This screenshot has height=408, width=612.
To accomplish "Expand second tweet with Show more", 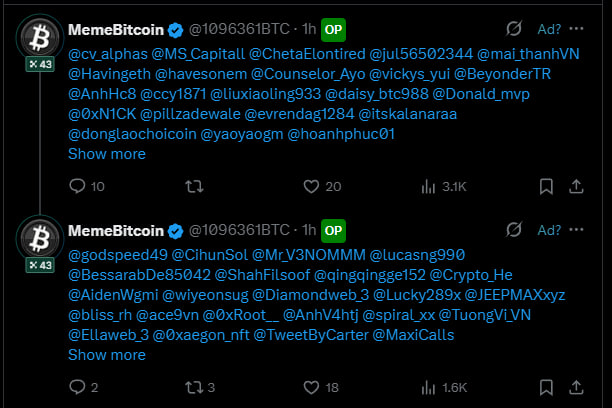I will tap(107, 355).
